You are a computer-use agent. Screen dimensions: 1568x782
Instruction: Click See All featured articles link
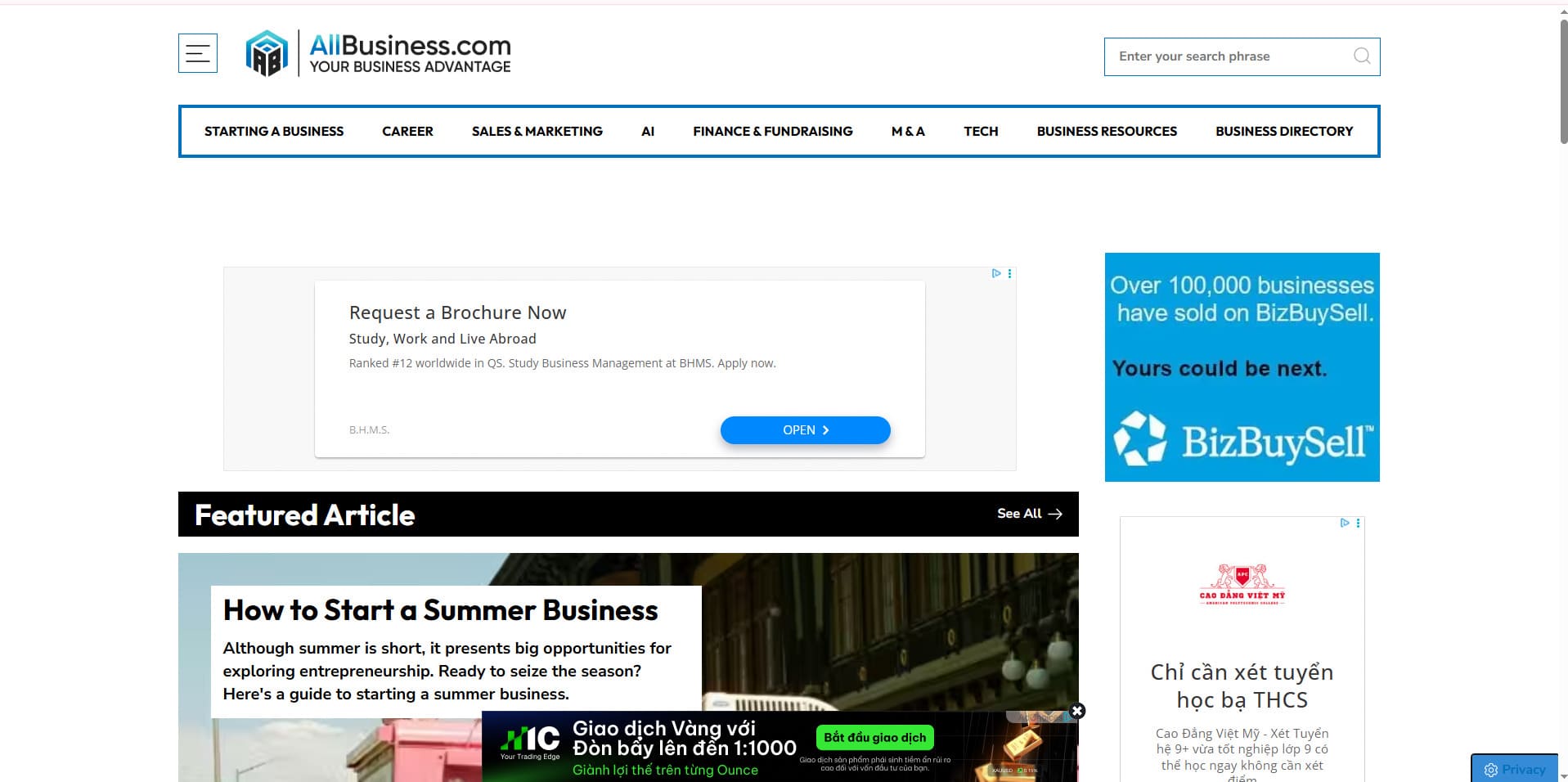pyautogui.click(x=1030, y=514)
